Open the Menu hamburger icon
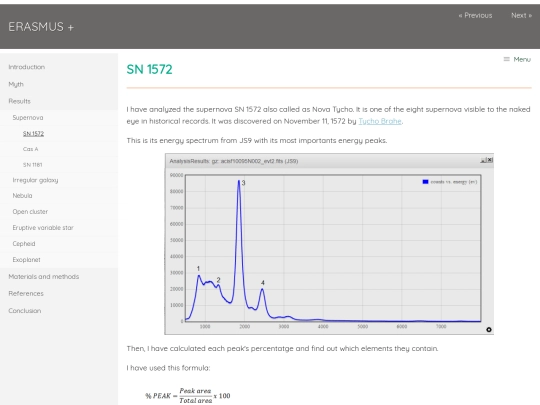The width and height of the screenshot is (540, 405). click(507, 59)
